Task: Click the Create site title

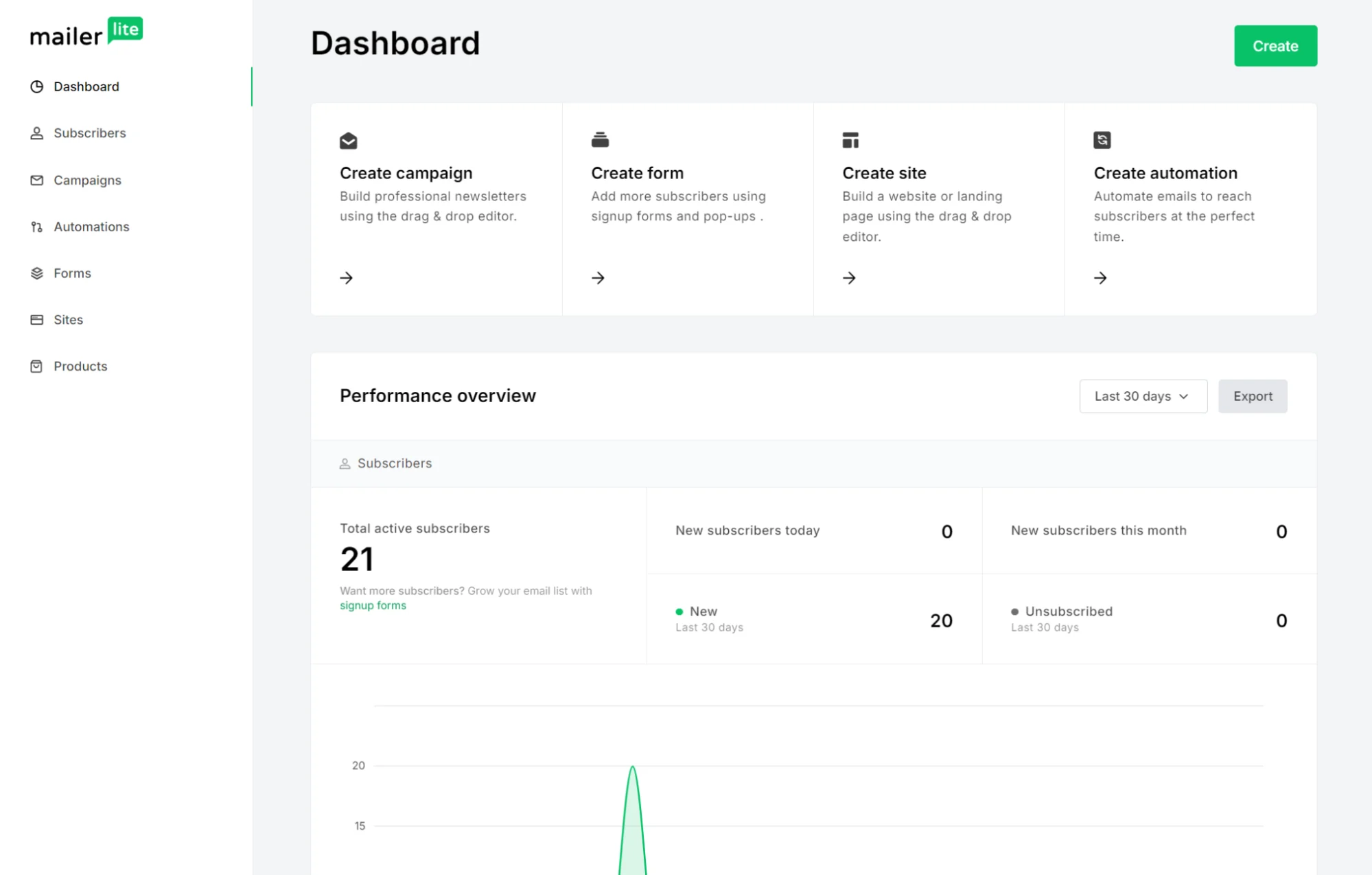Action: (x=884, y=173)
